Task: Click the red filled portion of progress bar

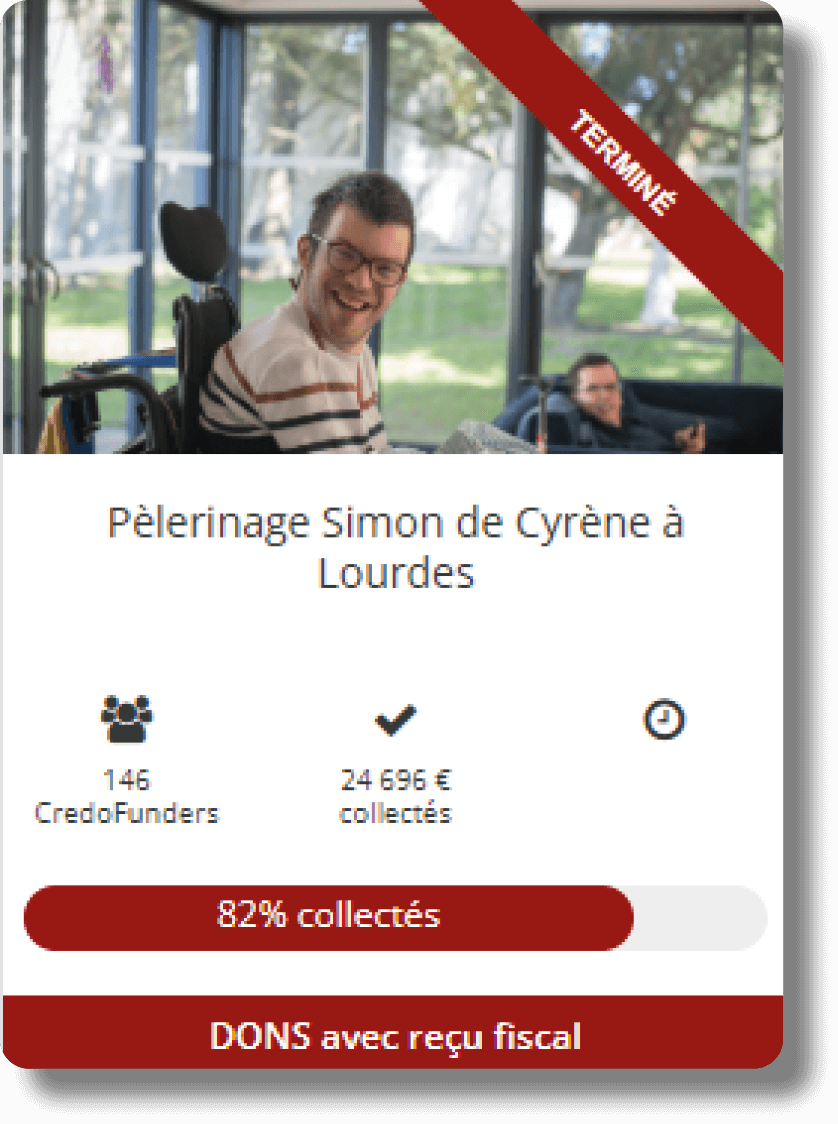Action: point(329,918)
